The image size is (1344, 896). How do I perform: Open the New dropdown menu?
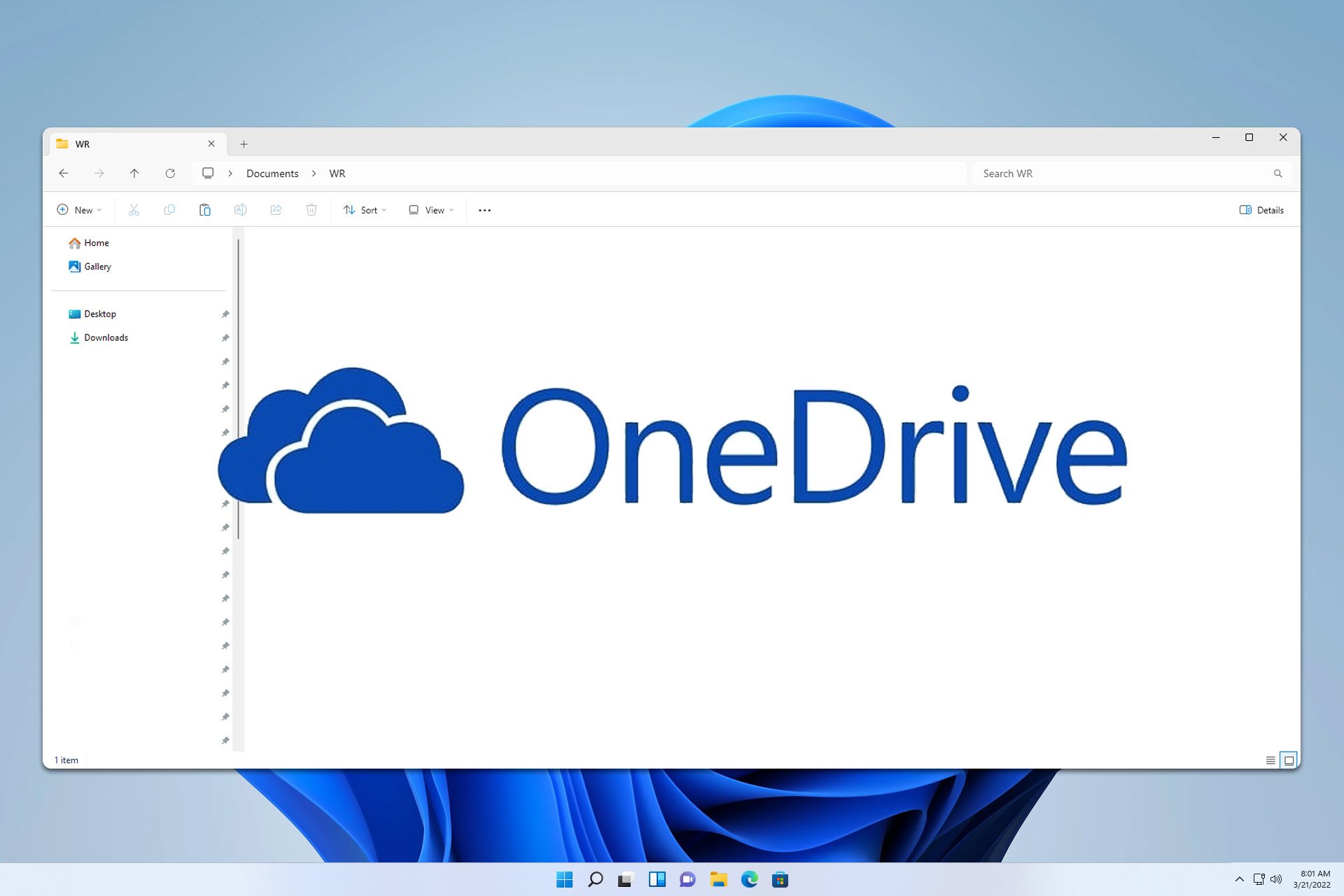[x=79, y=210]
